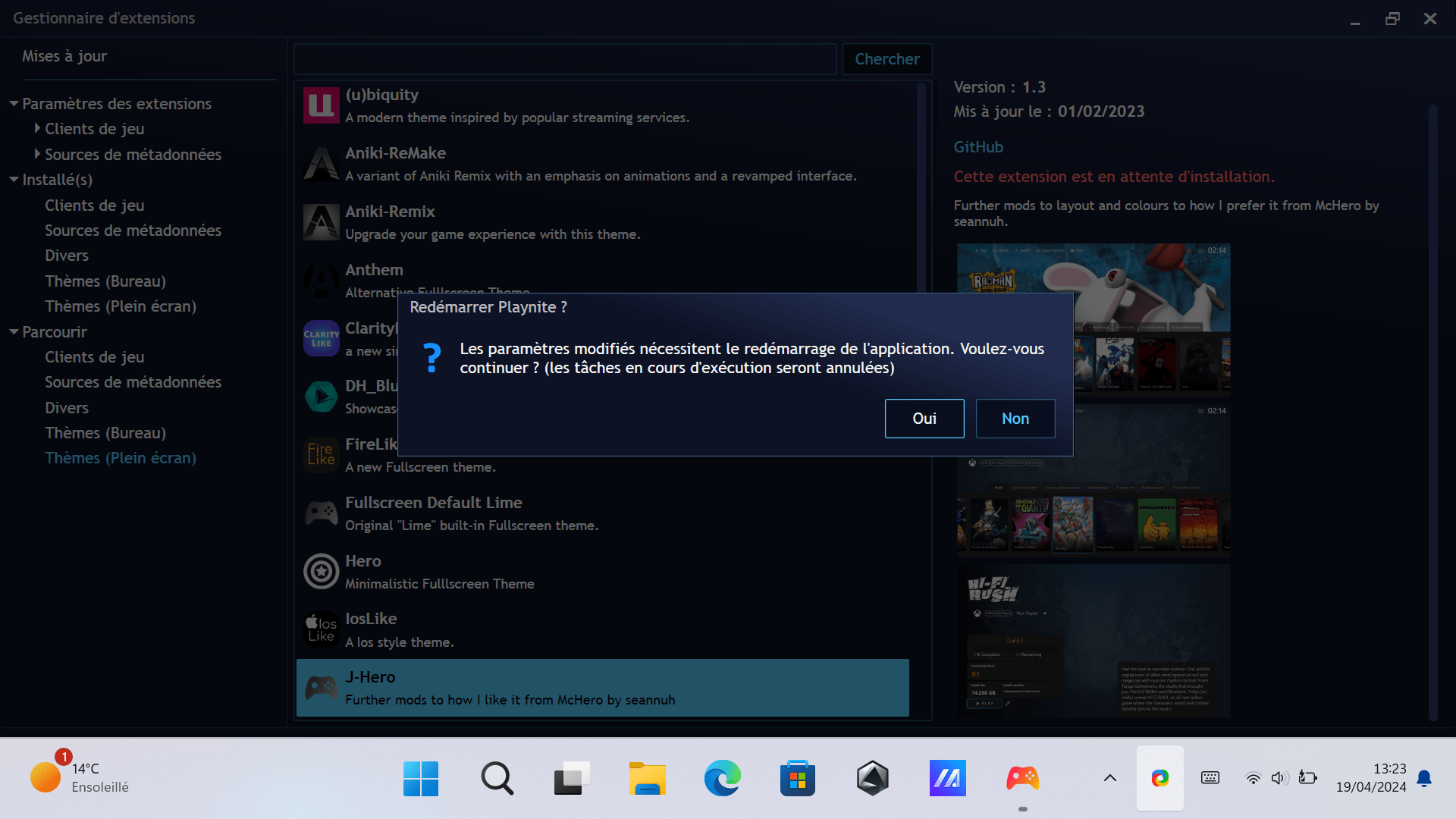The height and width of the screenshot is (819, 1456).
Task: Select Divers under Parcourir
Action: click(67, 408)
